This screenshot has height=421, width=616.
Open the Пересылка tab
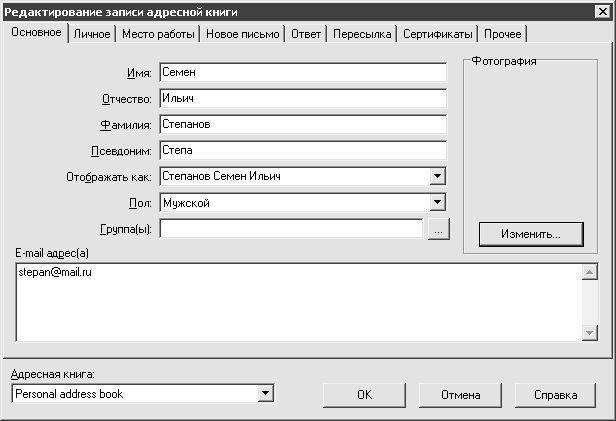point(362,34)
